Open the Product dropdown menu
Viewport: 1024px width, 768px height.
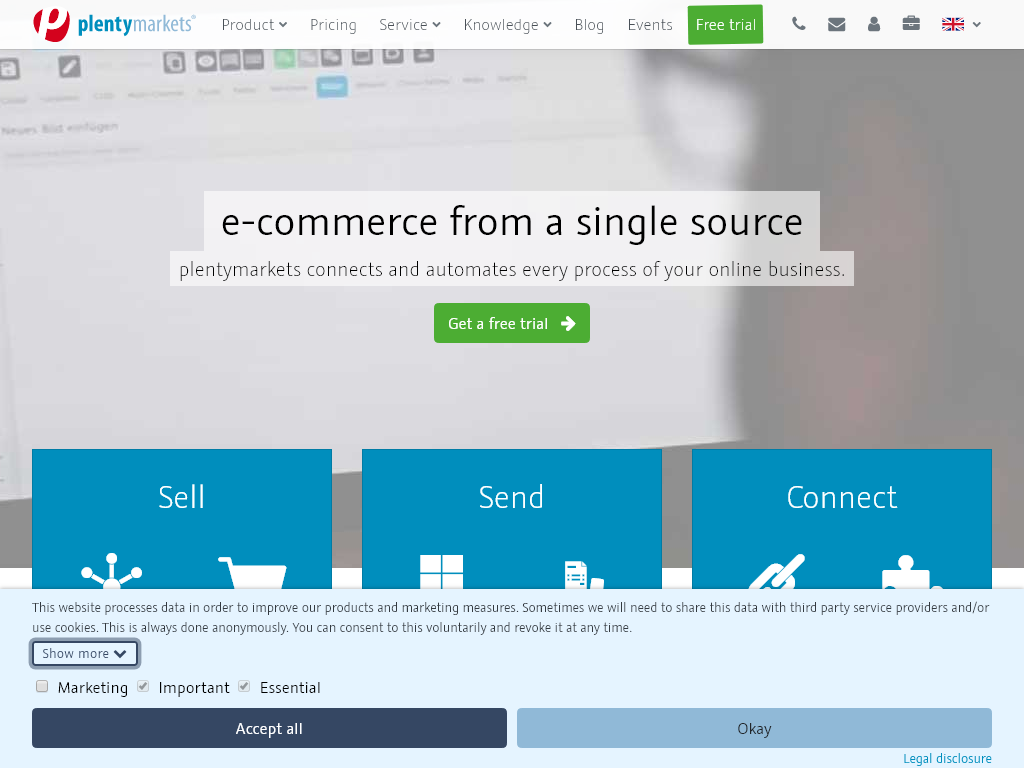coord(254,25)
